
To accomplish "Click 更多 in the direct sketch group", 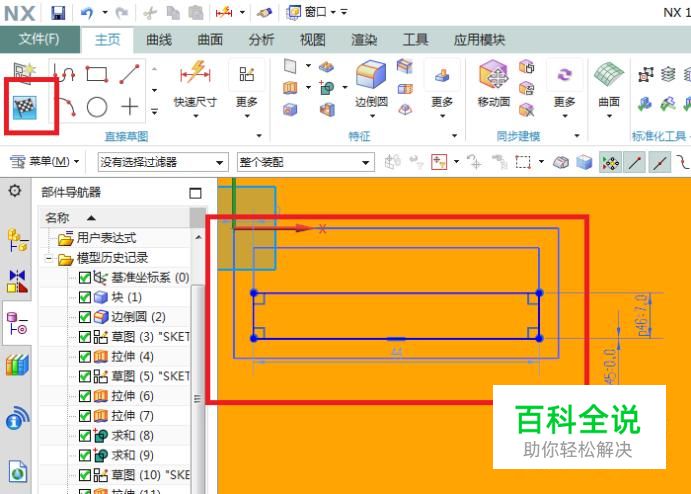I will [x=247, y=88].
